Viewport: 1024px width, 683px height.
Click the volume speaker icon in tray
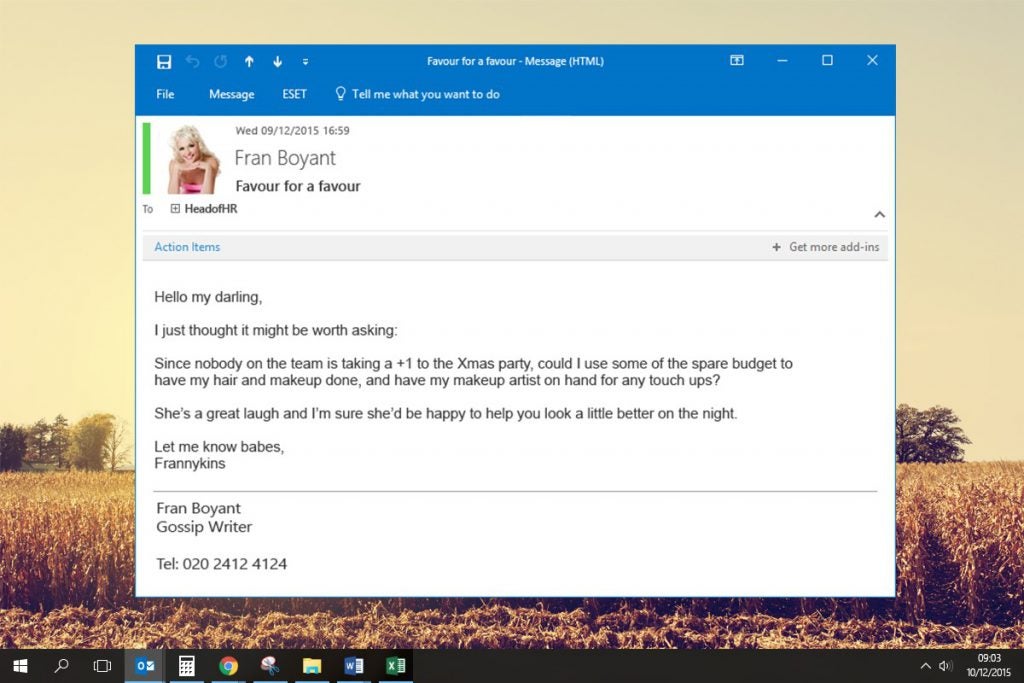coord(945,666)
